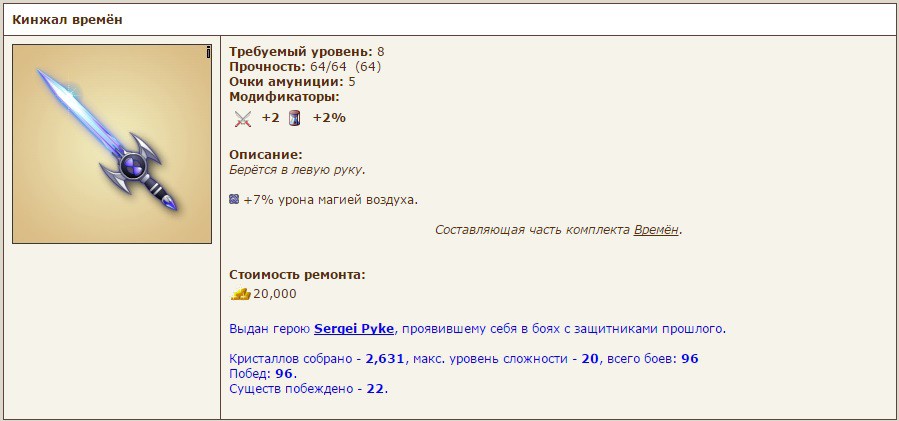Open the dagger artifact image
Image resolution: width=899 pixels, height=421 pixels.
pyautogui.click(x=112, y=144)
